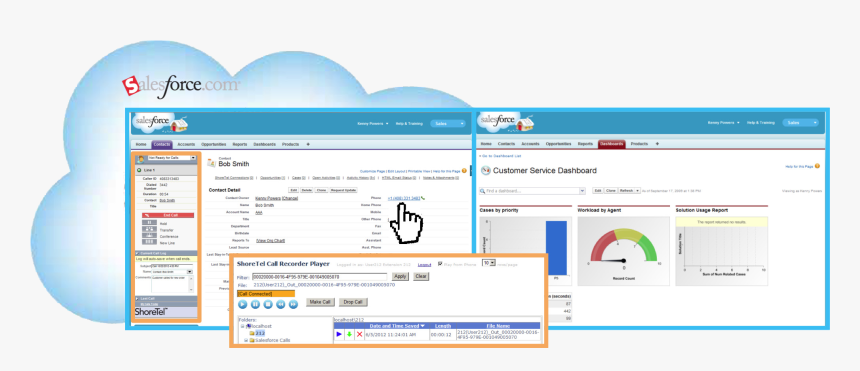The width and height of the screenshot is (860, 371).
Task: Open Find a dashboard dropdown arrow
Action: tap(582, 191)
